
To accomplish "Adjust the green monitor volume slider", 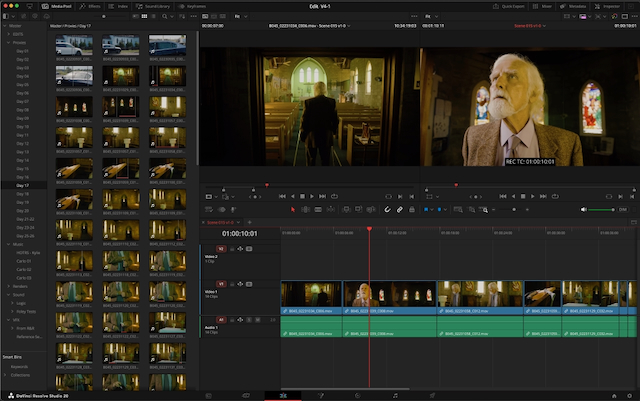I will [602, 209].
